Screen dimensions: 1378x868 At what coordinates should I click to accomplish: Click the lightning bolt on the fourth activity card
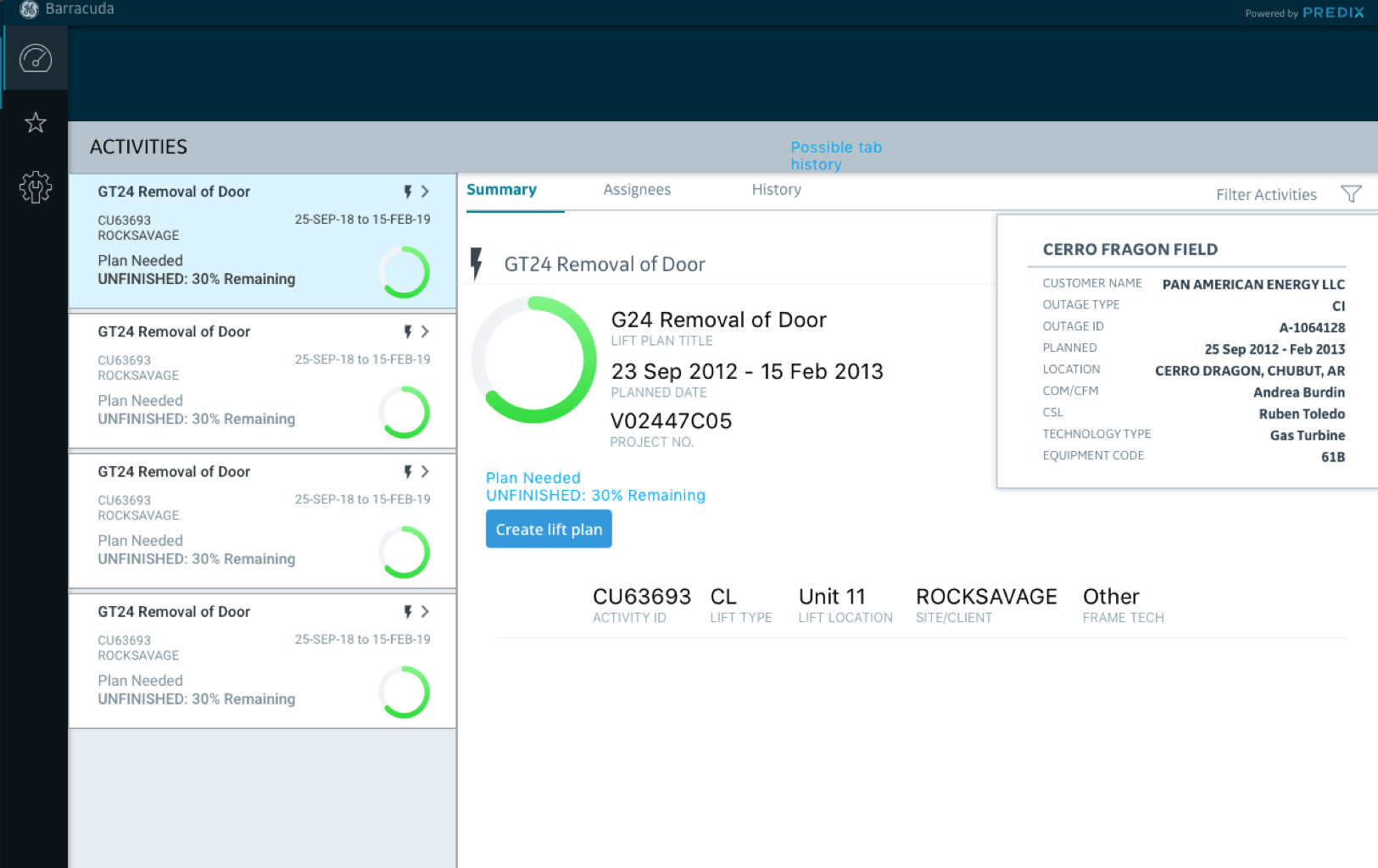tap(408, 612)
